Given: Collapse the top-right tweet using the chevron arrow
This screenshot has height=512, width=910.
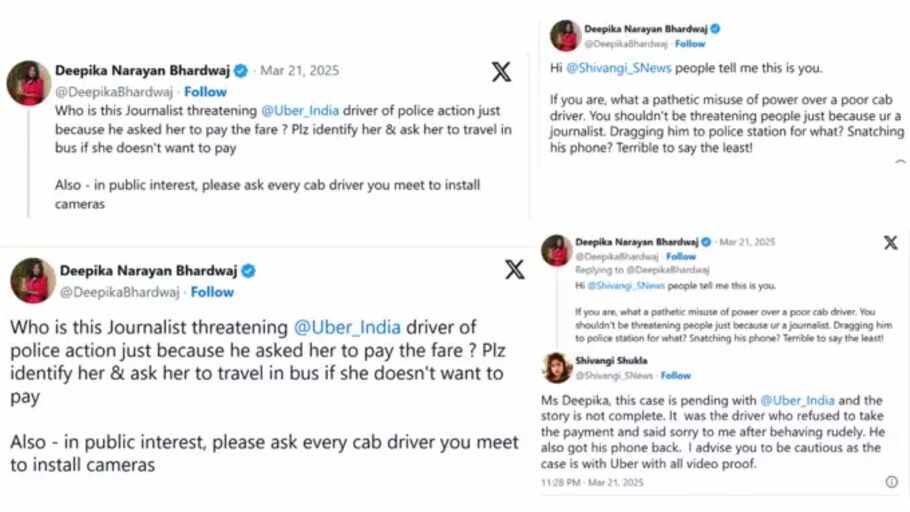Looking at the screenshot, I should 900,162.
